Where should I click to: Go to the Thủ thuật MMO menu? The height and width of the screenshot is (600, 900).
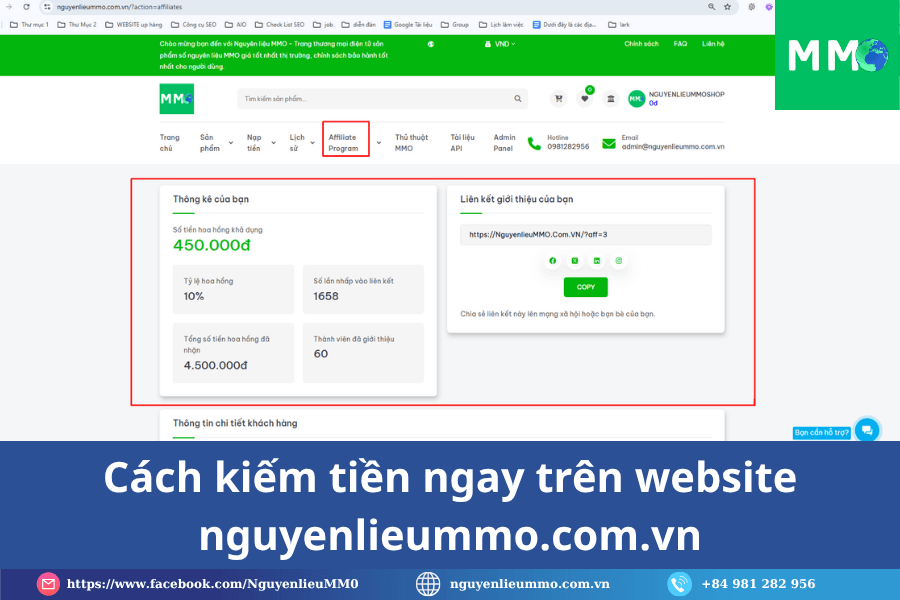(x=411, y=142)
